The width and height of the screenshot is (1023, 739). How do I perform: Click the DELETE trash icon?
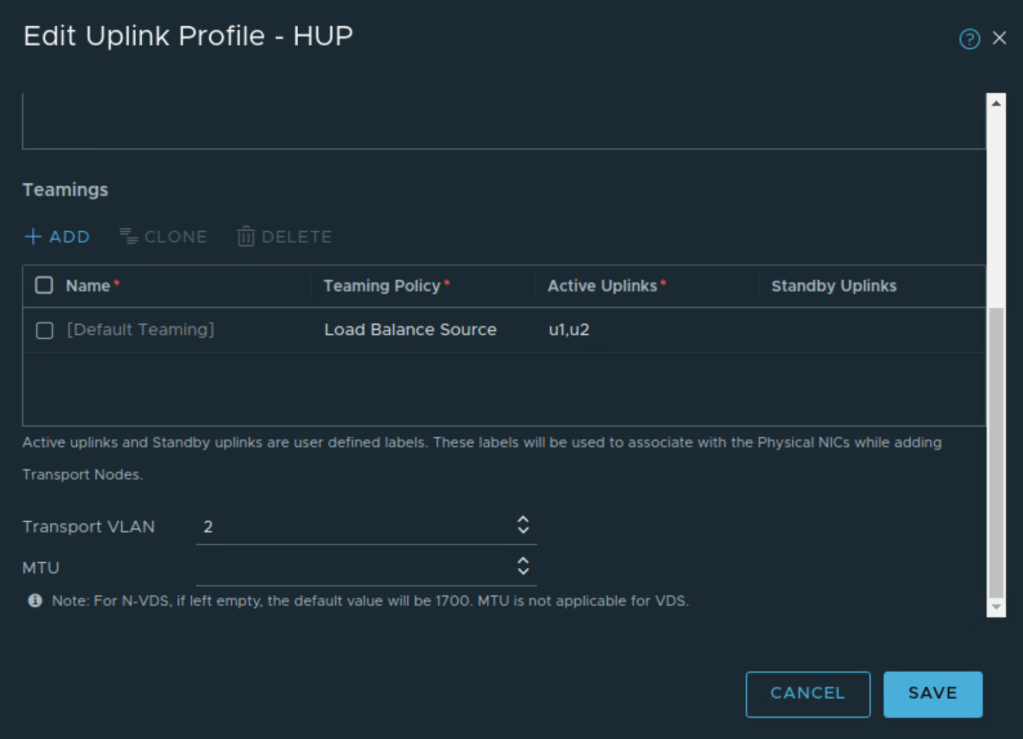(x=246, y=237)
